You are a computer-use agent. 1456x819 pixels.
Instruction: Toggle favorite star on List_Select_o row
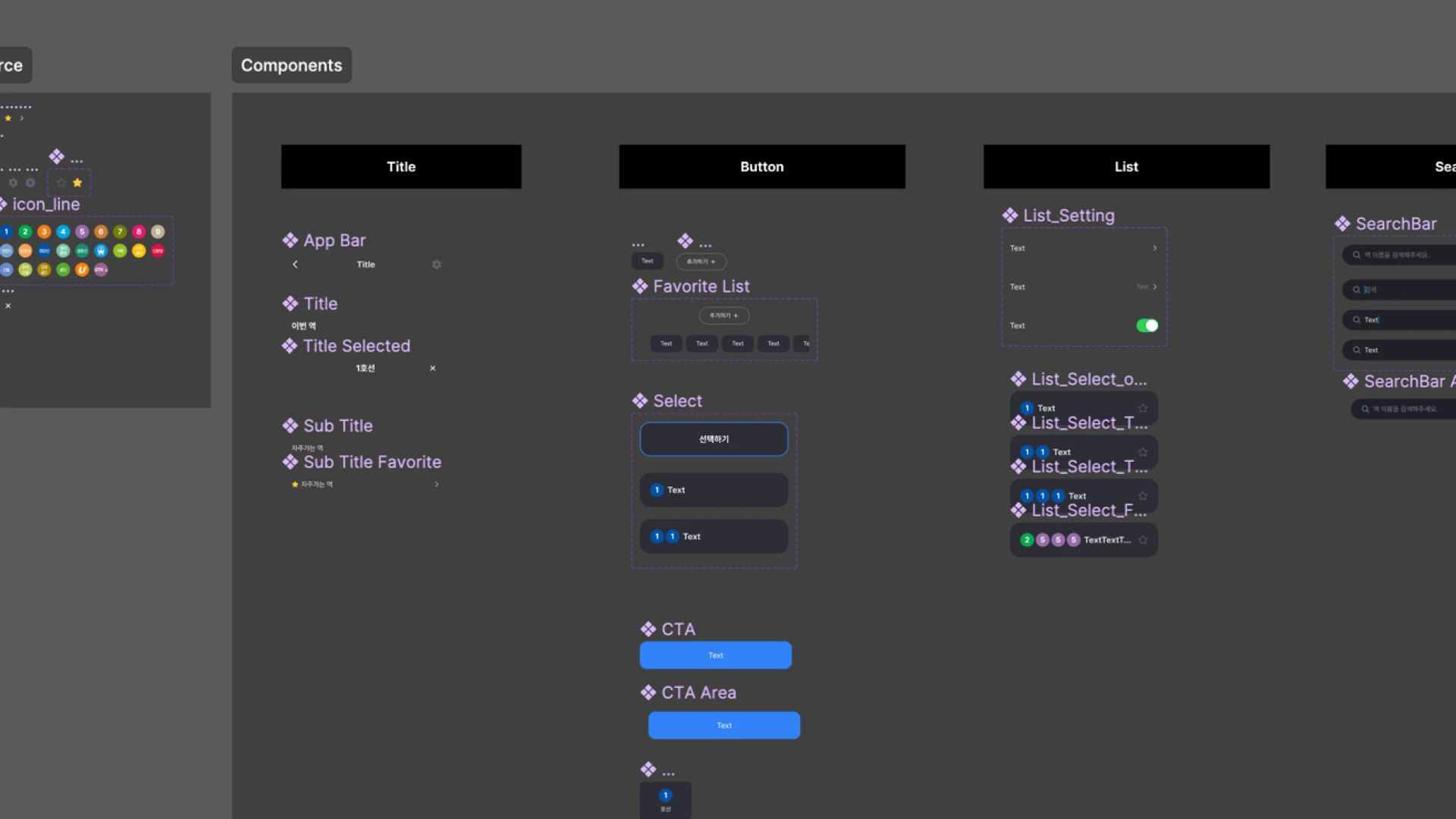1143,408
